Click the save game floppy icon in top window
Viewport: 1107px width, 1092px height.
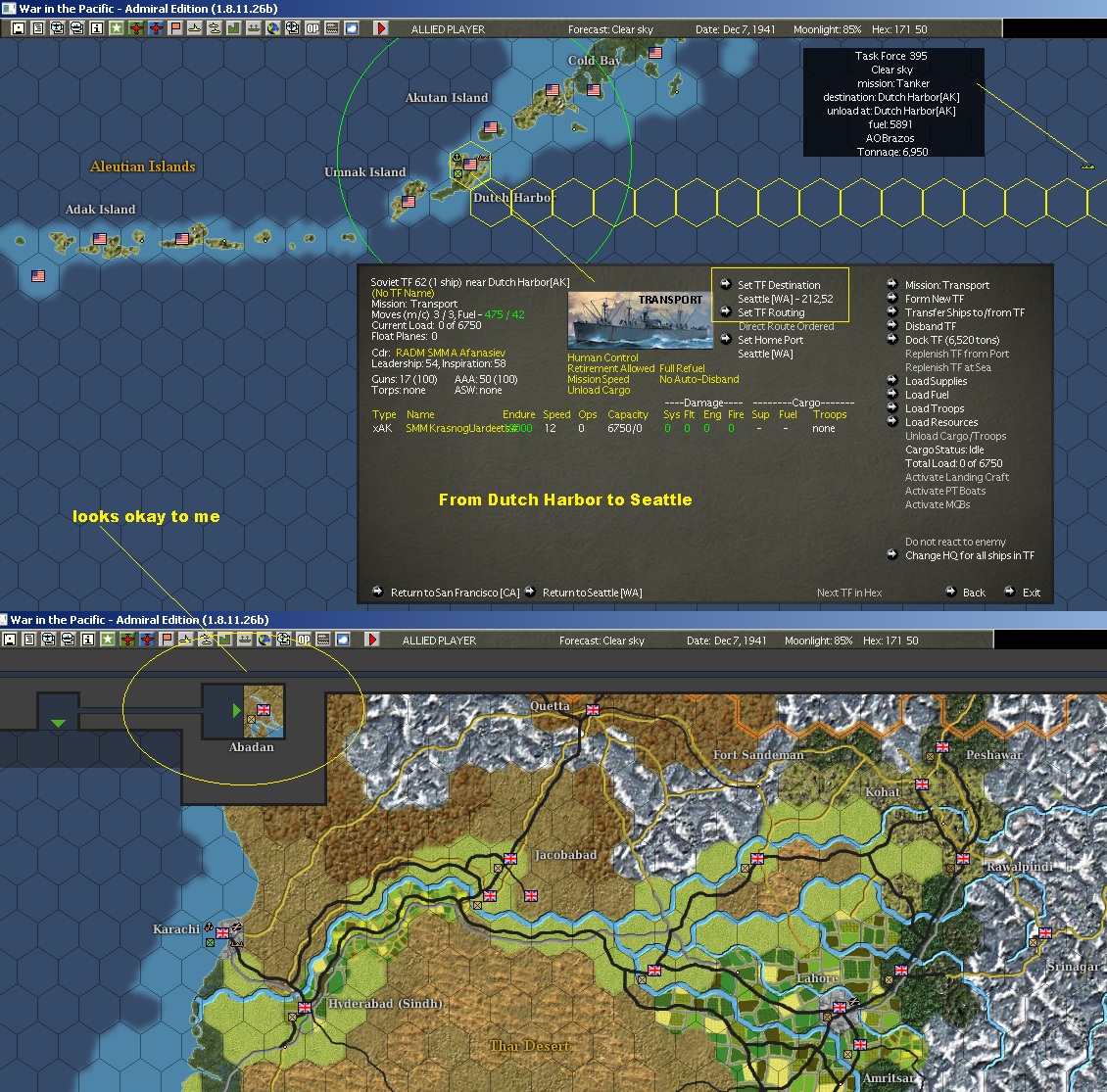pos(19,28)
